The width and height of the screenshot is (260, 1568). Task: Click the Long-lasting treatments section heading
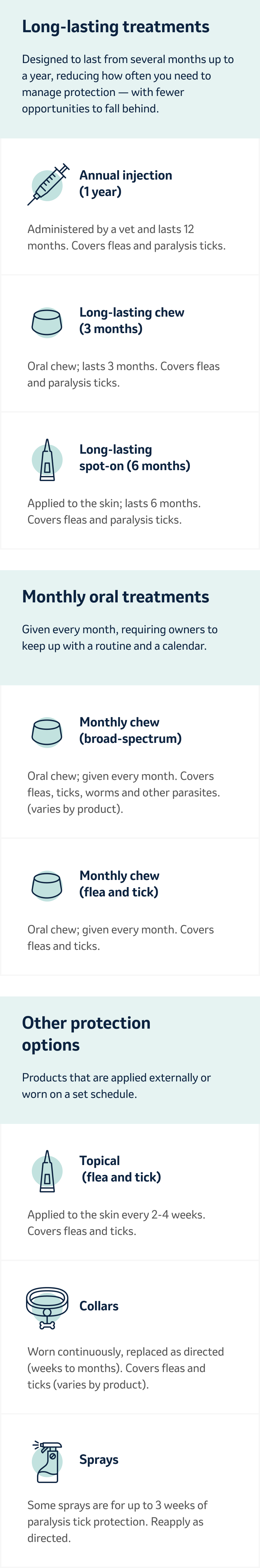(115, 27)
